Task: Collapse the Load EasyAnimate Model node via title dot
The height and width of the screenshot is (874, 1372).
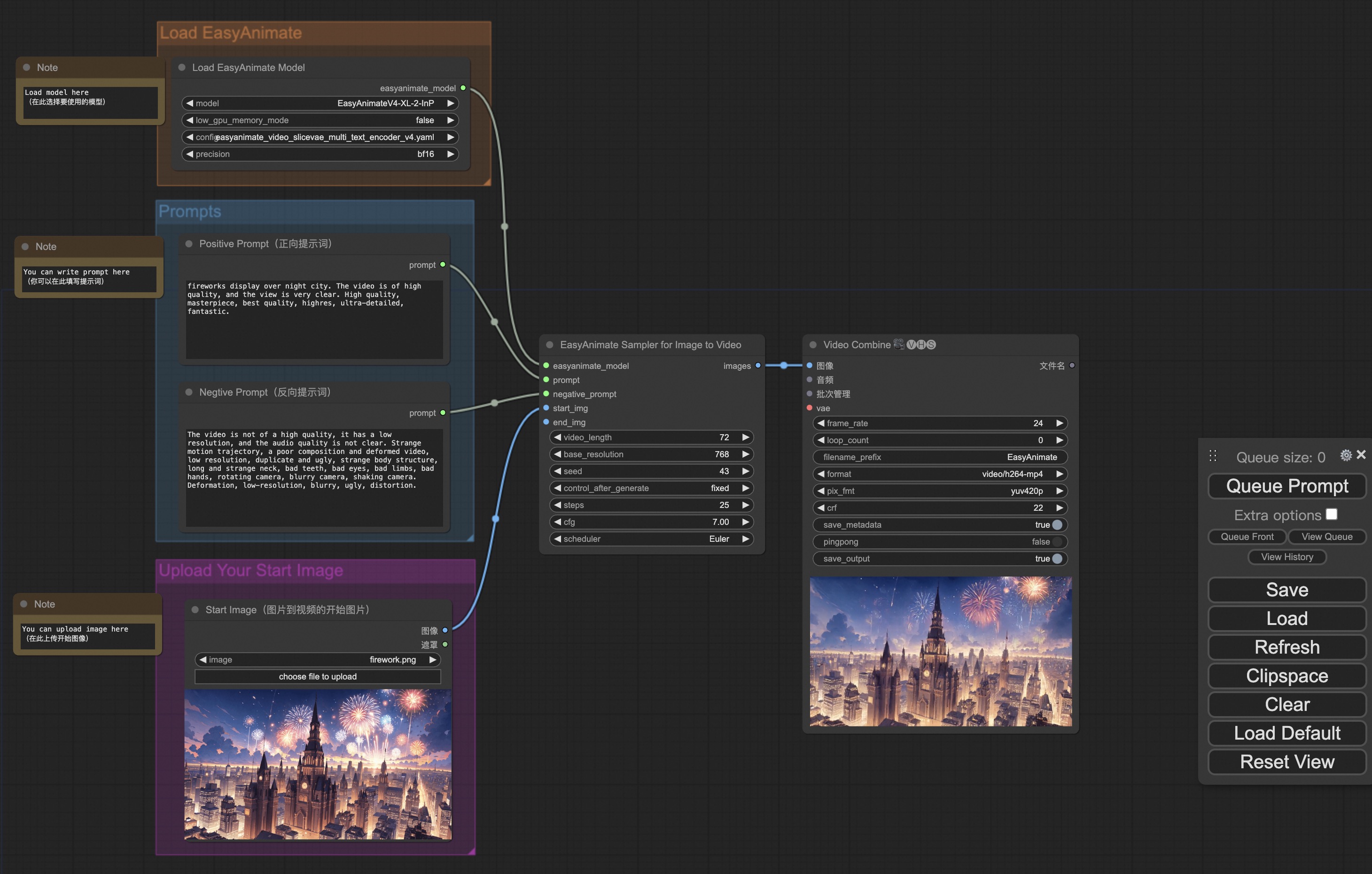Action: (183, 67)
